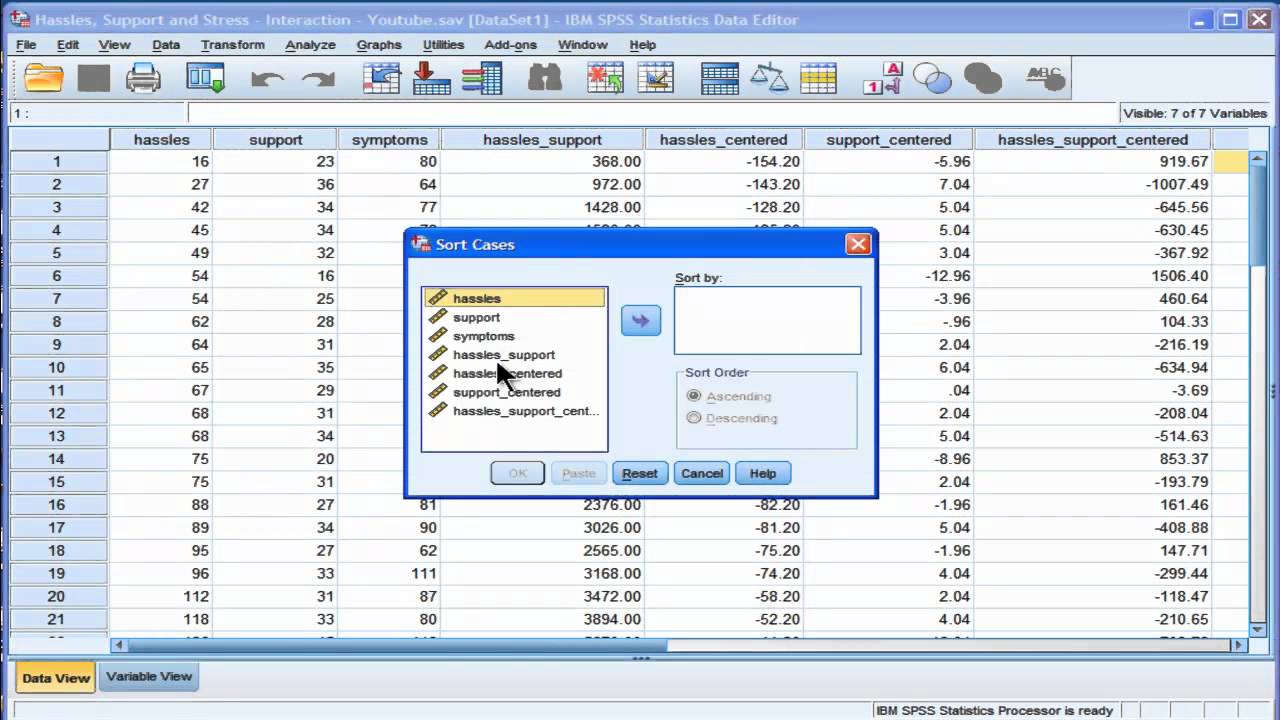This screenshot has height=720, width=1280.
Task: Switch to the Variable View tab
Action: coord(149,677)
